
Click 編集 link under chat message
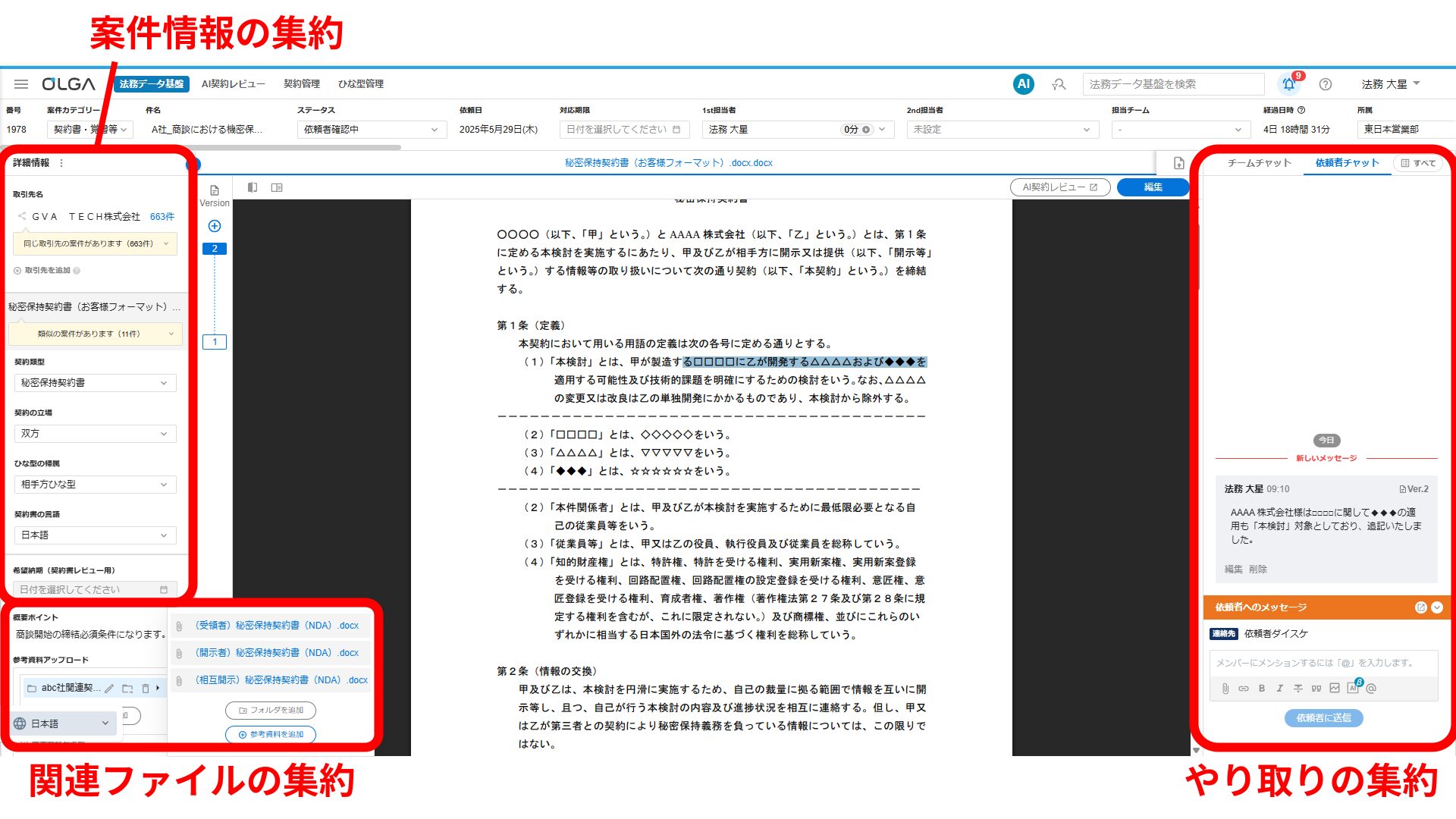[1233, 570]
